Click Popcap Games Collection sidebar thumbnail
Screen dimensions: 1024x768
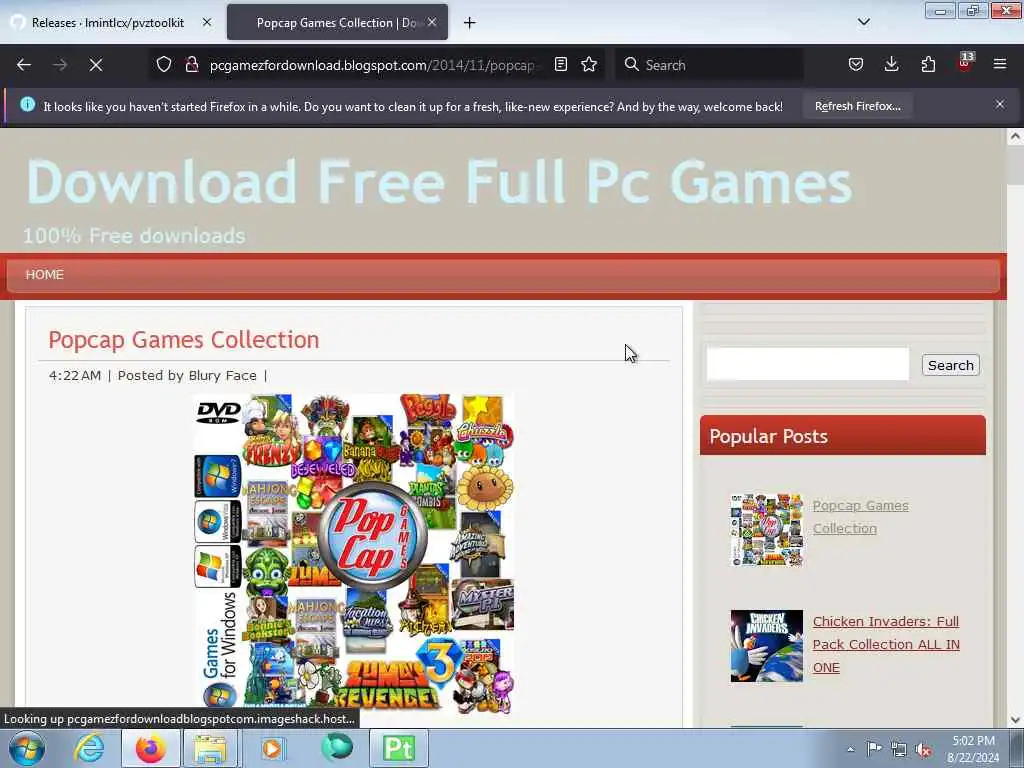pos(767,530)
